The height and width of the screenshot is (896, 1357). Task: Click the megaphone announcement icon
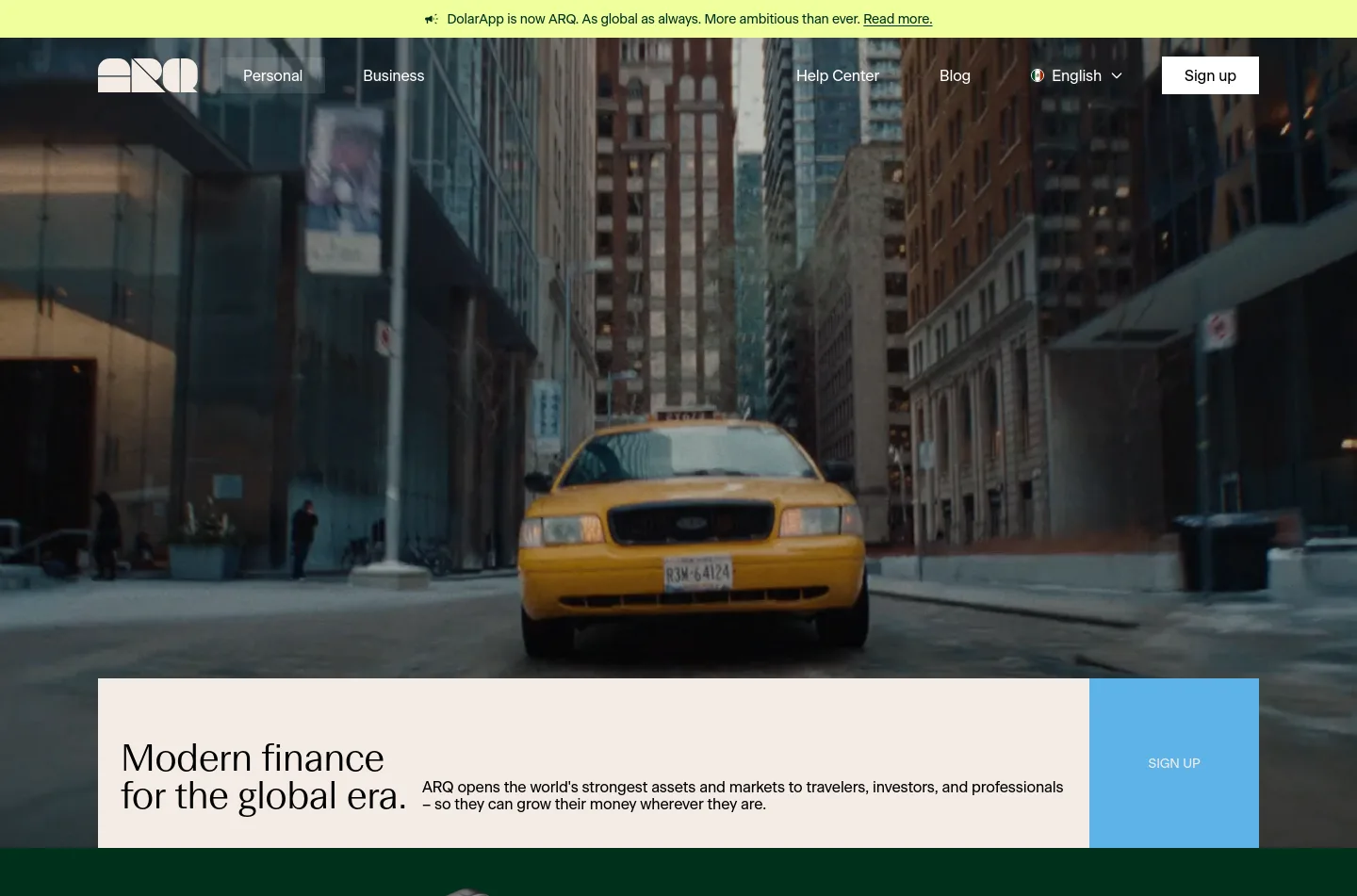[432, 19]
